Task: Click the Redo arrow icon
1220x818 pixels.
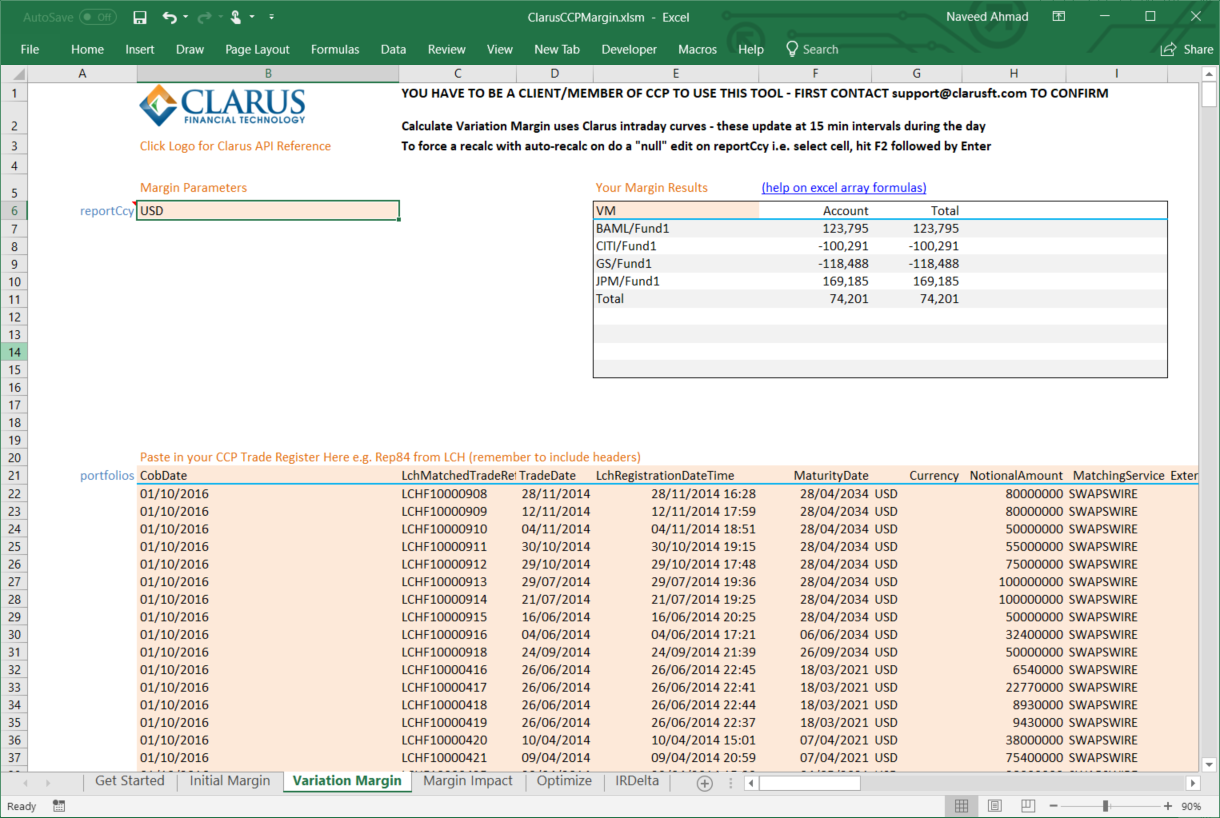Action: coord(204,17)
